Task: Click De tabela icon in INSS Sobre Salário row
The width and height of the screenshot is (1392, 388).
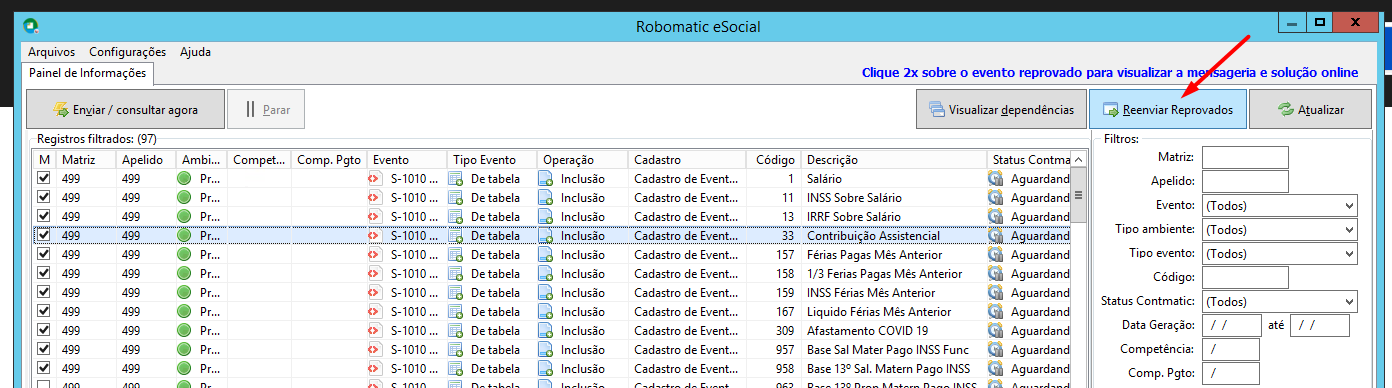Action: point(456,197)
